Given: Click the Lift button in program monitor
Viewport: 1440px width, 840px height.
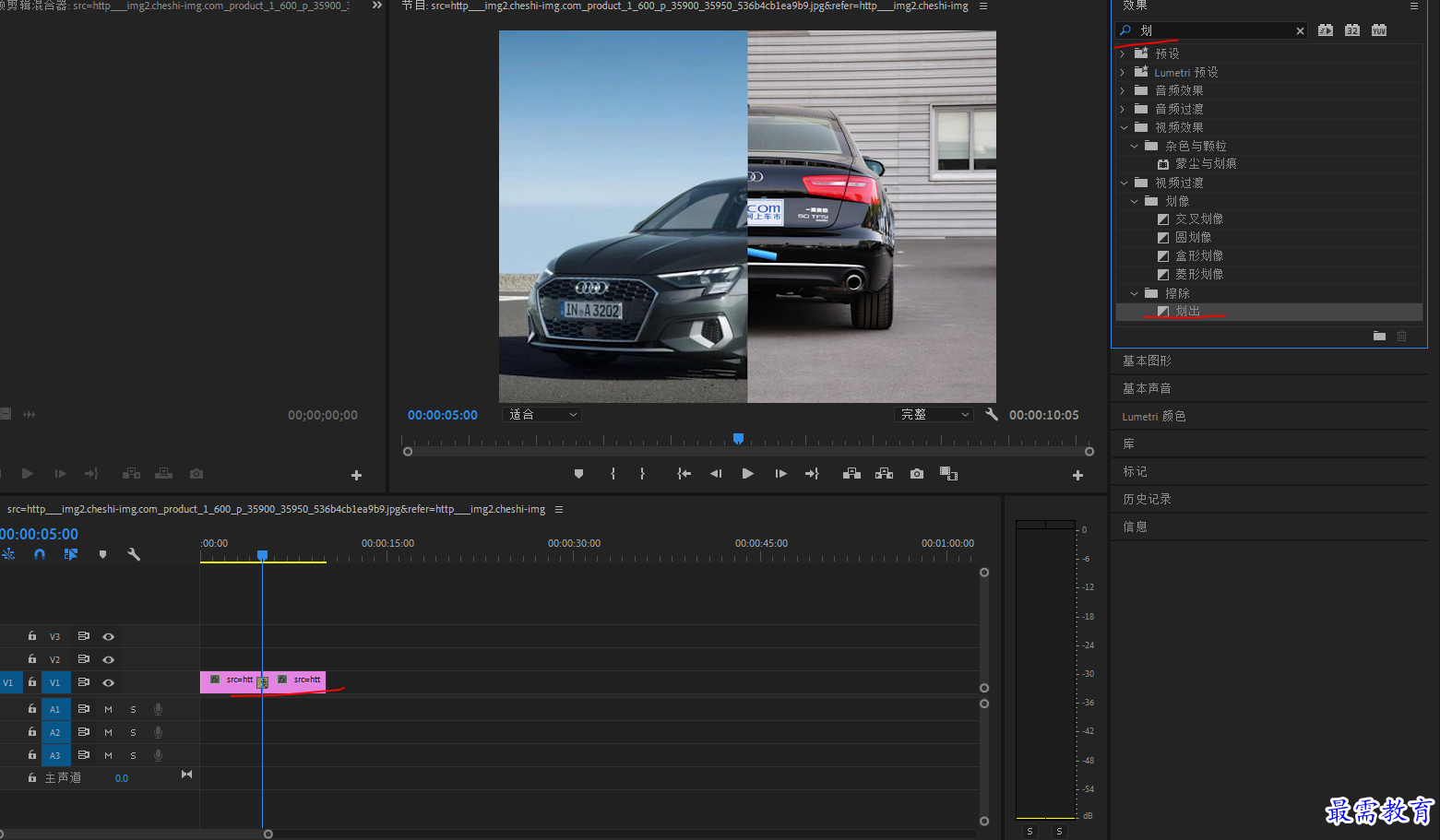Looking at the screenshot, I should click(x=851, y=474).
